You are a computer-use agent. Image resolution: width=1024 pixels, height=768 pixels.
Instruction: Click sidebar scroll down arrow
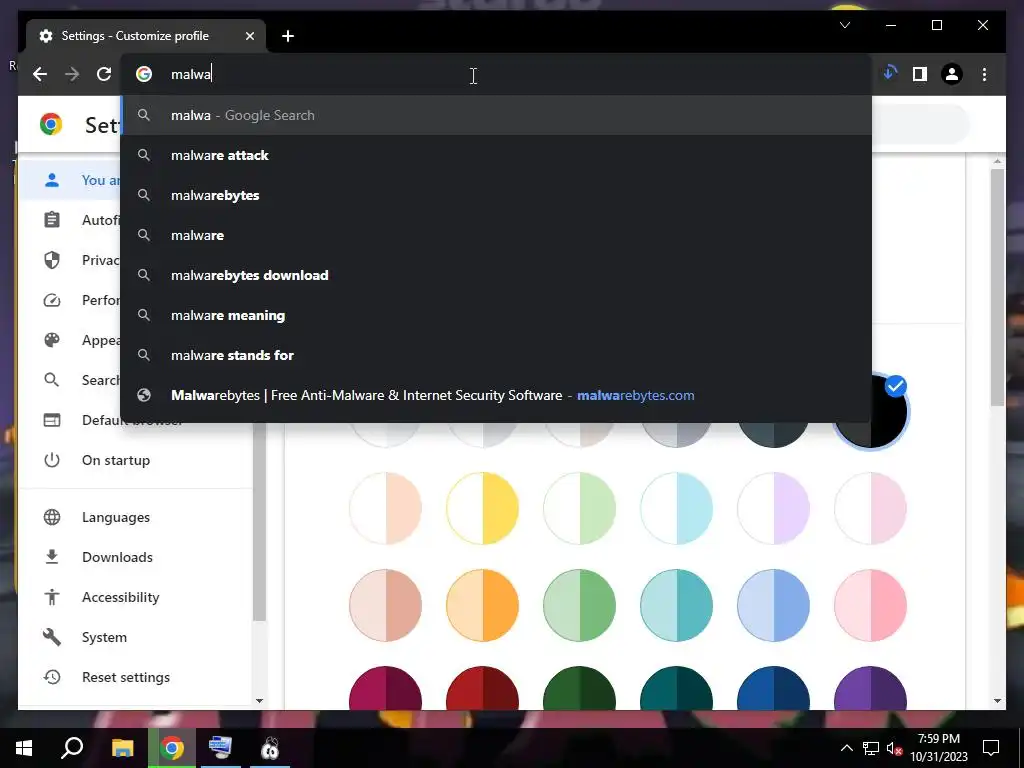[x=259, y=701]
